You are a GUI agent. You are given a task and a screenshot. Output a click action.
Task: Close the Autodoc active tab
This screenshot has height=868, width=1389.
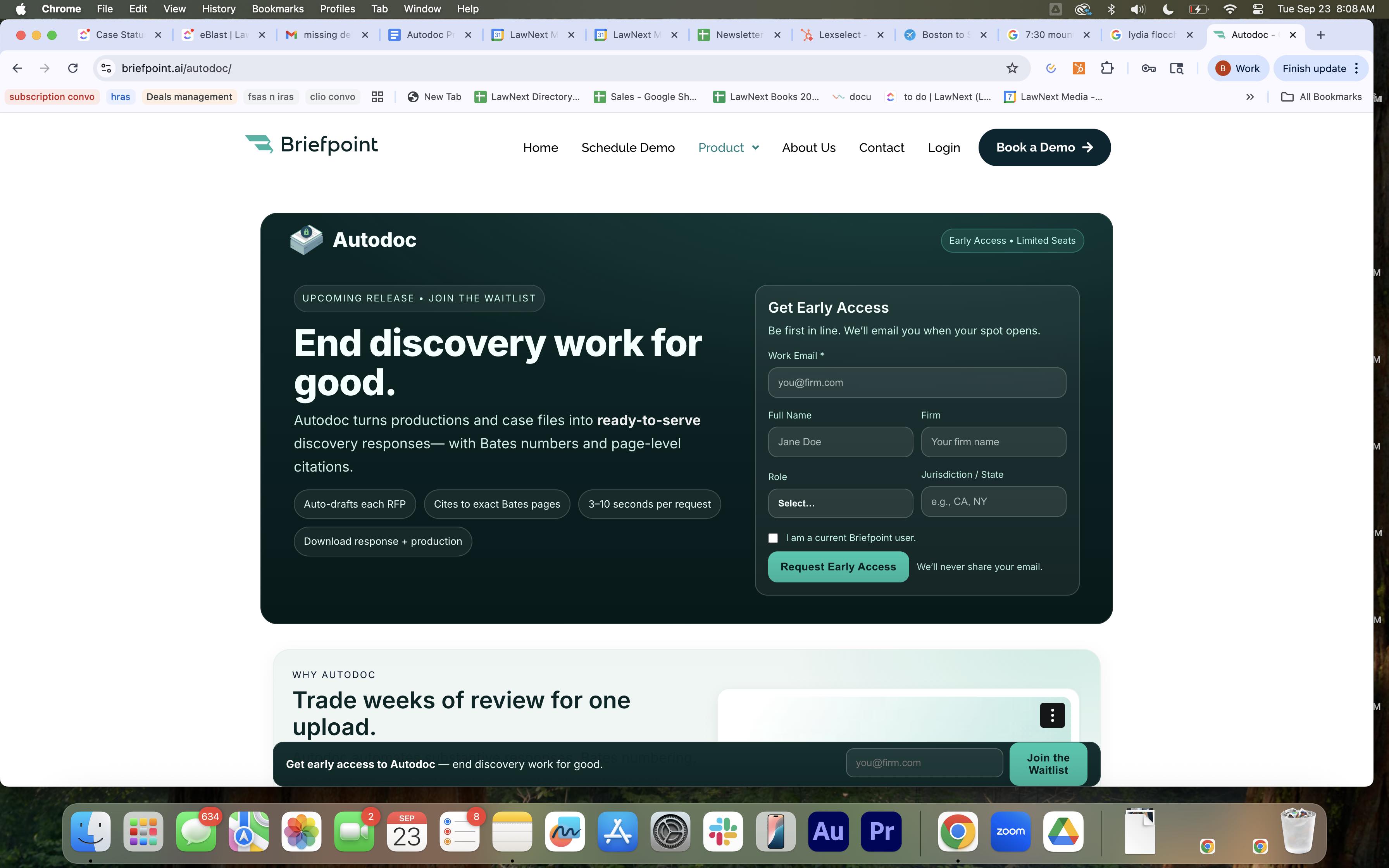point(1292,35)
